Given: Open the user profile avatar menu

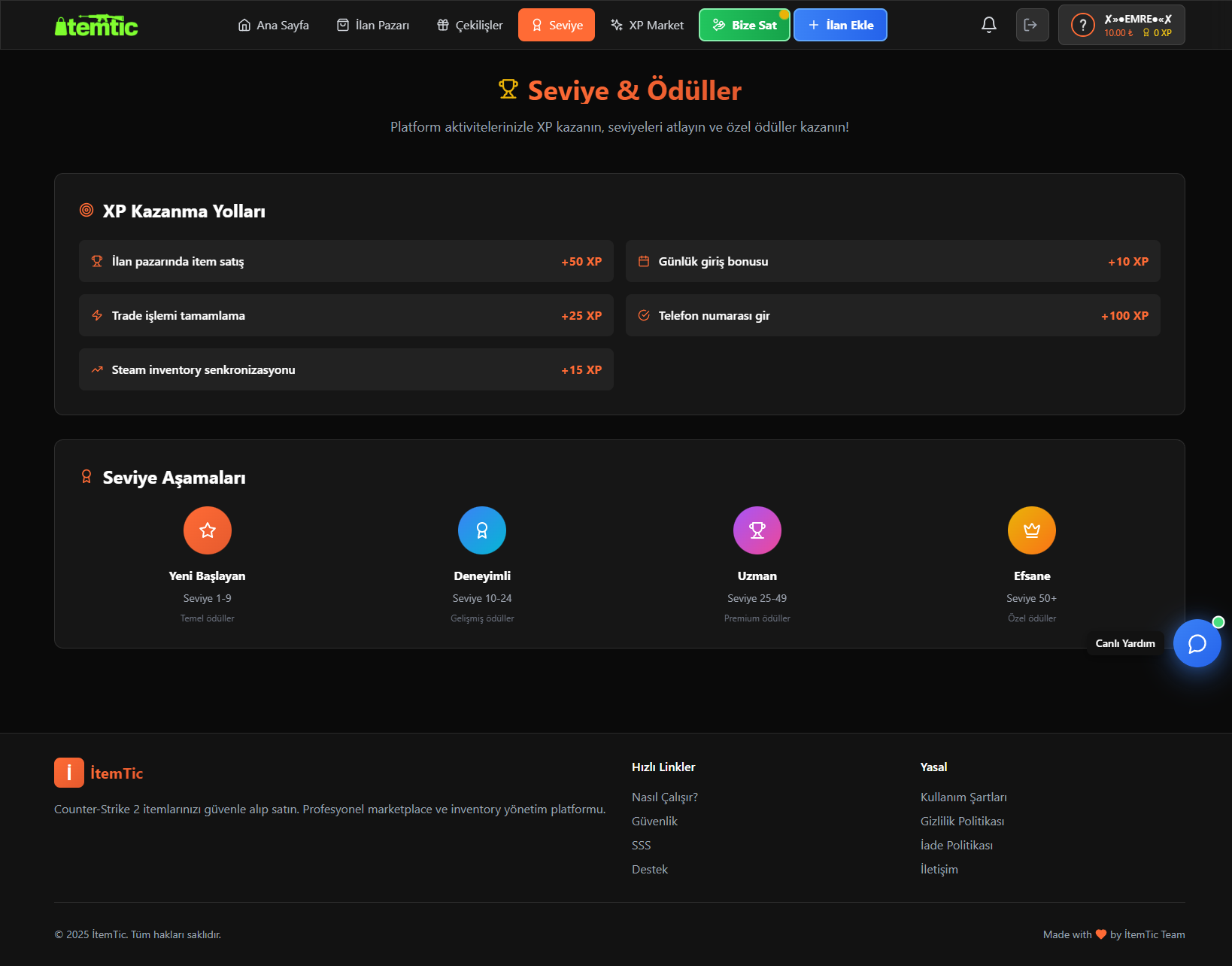Looking at the screenshot, I should pos(1083,26).
